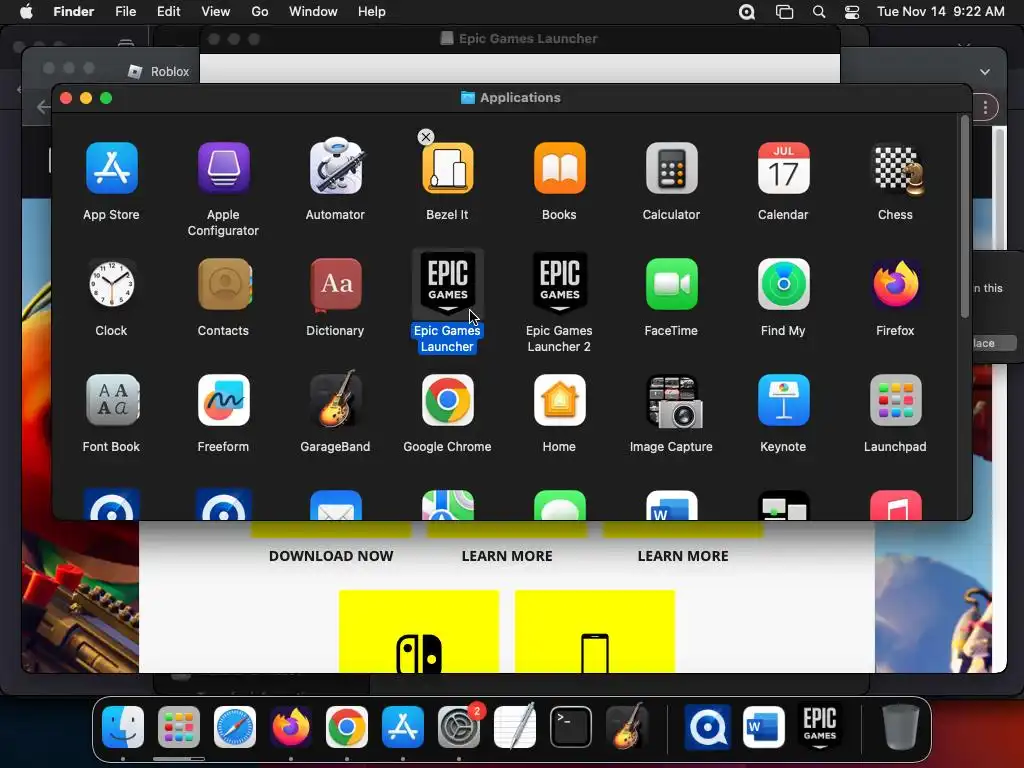The width and height of the screenshot is (1024, 768).
Task: Open Epic Games from the Dock
Action: pyautogui.click(x=820, y=726)
